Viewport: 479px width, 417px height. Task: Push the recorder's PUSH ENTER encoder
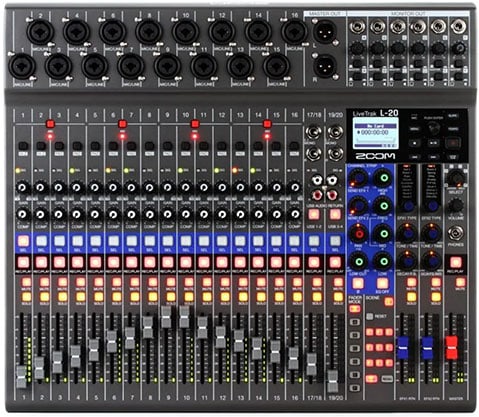point(433,128)
